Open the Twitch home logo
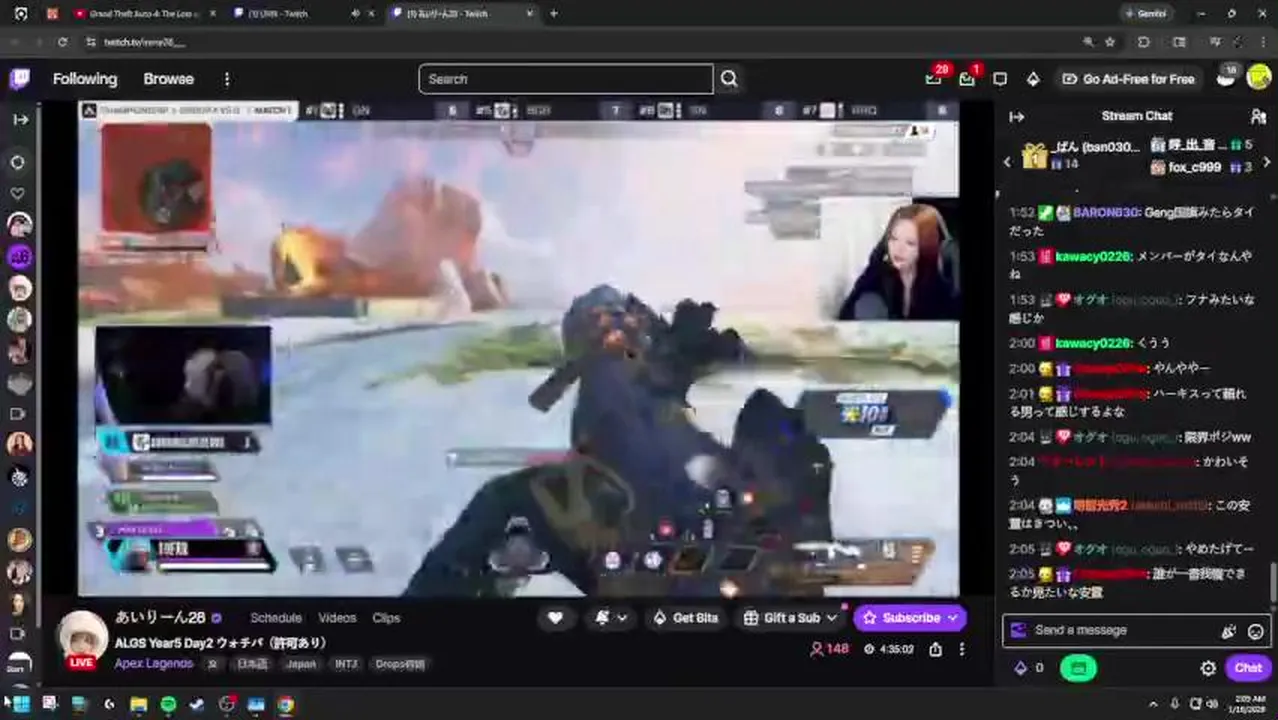Viewport: 1278px width, 720px height. [x=19, y=79]
